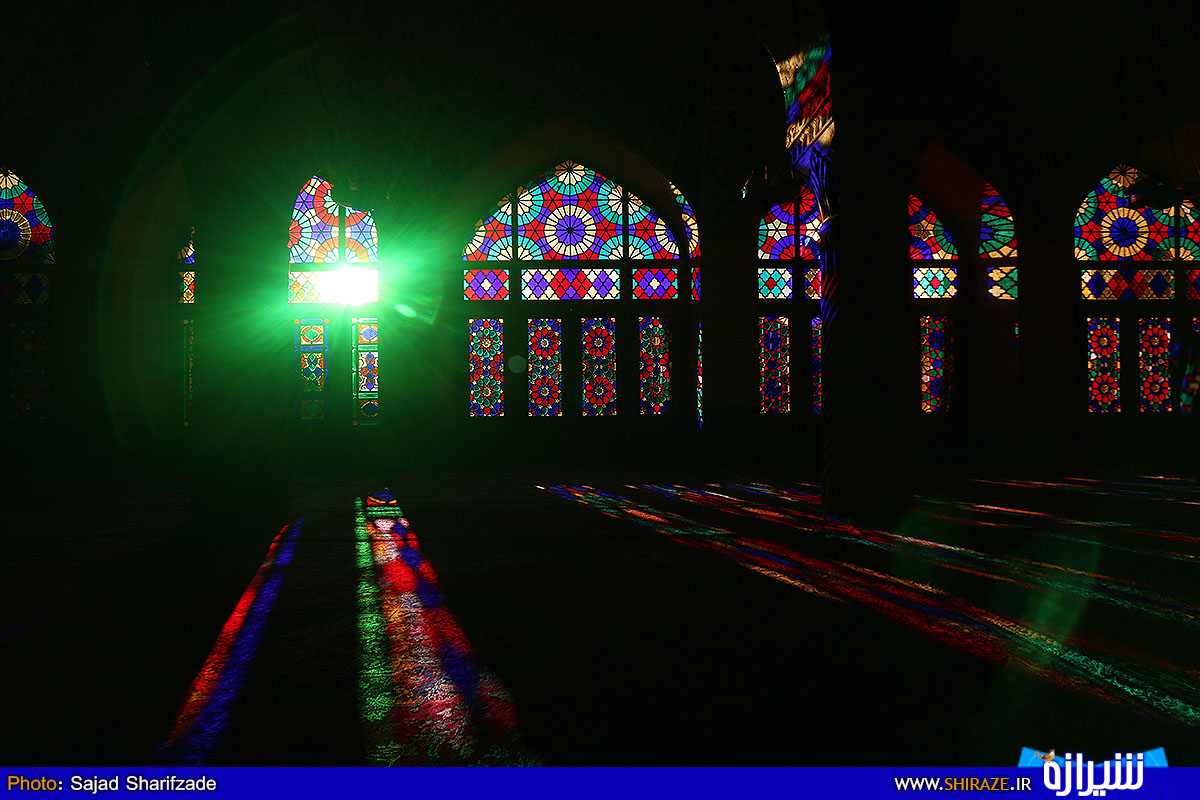
Task: Click the WWW.SHIRAZE.IR website text
Action: coord(962,785)
